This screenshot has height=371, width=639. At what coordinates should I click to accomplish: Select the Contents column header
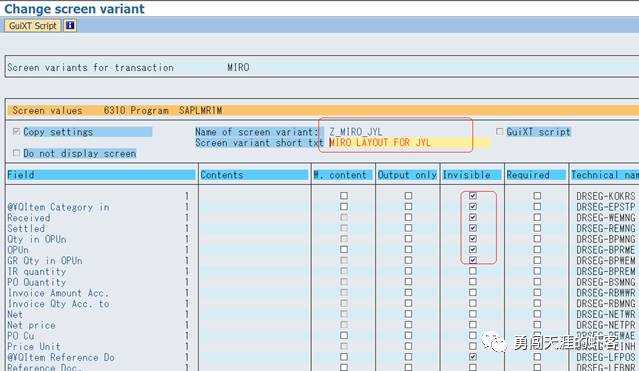[254, 175]
